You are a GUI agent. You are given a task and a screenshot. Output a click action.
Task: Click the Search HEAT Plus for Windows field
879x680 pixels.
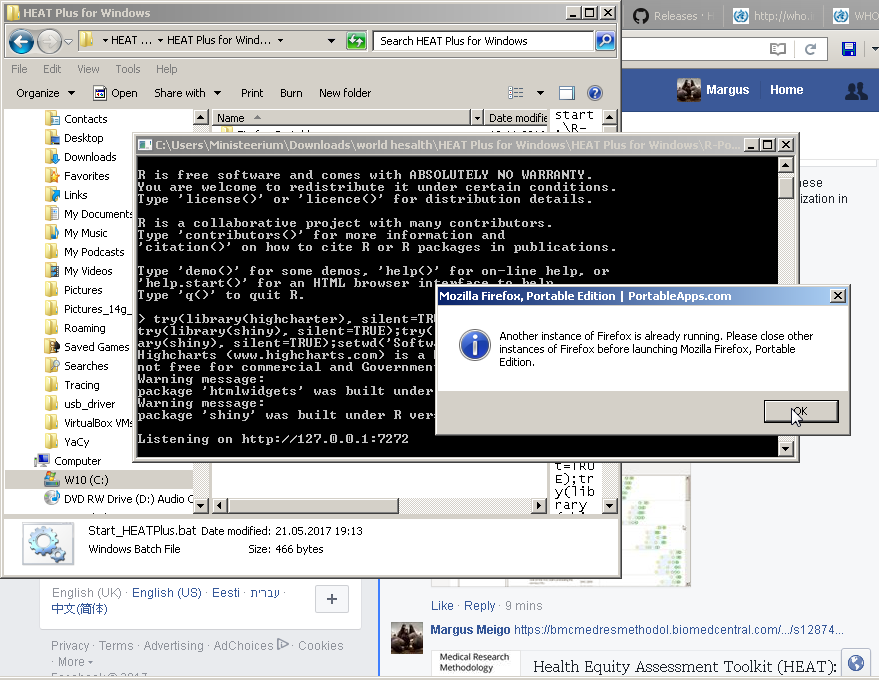point(483,41)
